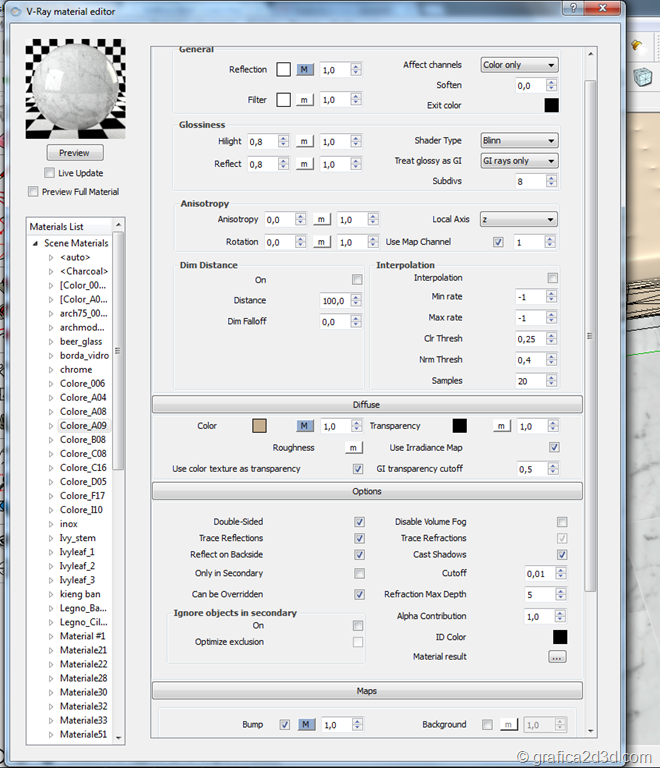Viewport: 660px width, 768px height.
Task: Collapse the Diffuse rollout header
Action: (366, 404)
